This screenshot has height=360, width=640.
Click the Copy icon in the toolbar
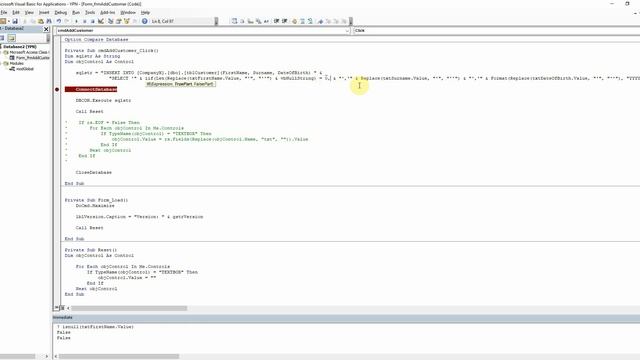click(x=33, y=21)
